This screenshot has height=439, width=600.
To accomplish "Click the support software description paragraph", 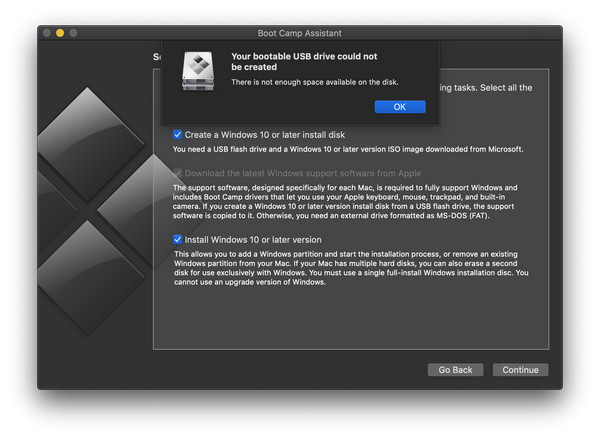I will [x=345, y=202].
